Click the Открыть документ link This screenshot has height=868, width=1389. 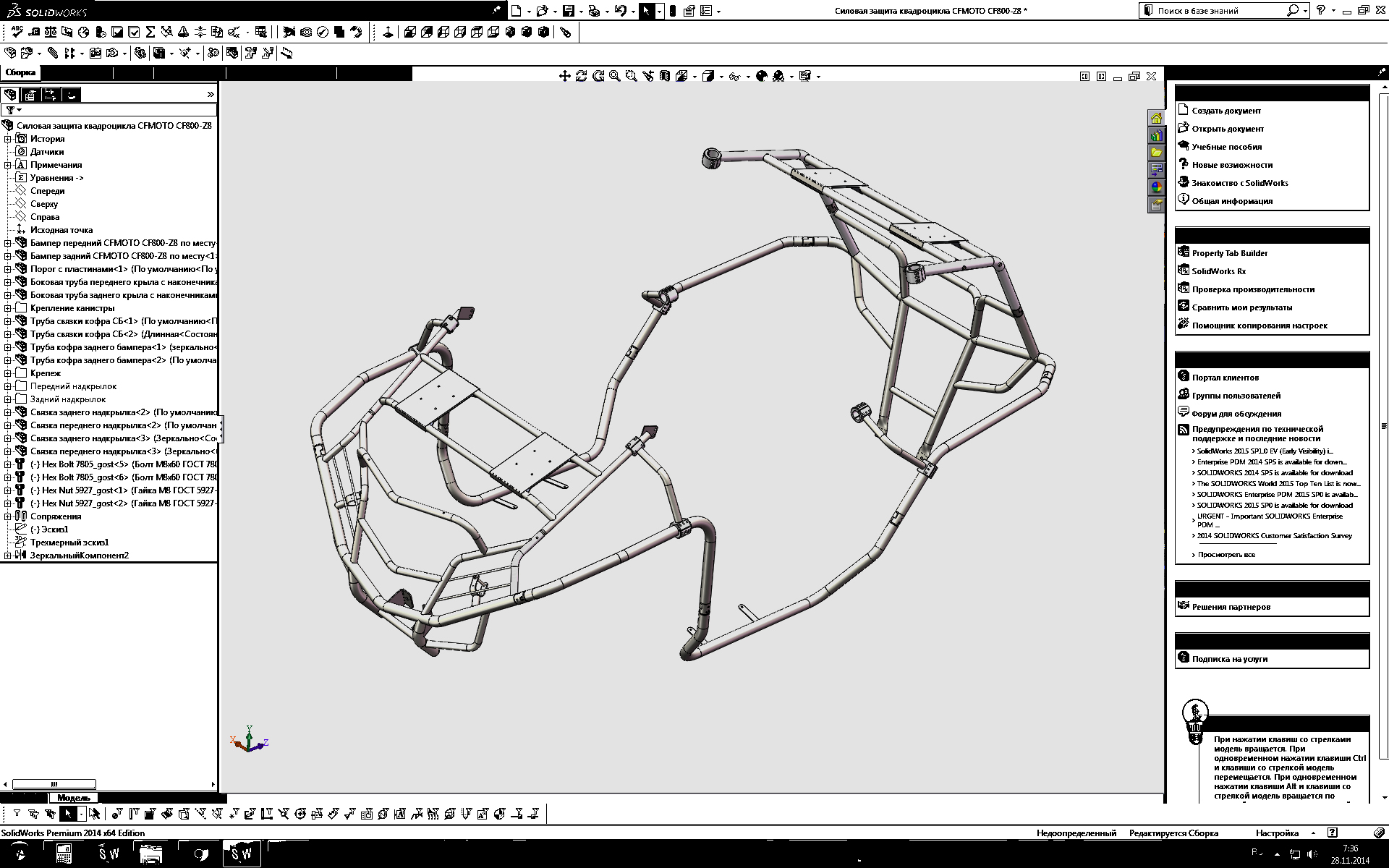[1228, 129]
